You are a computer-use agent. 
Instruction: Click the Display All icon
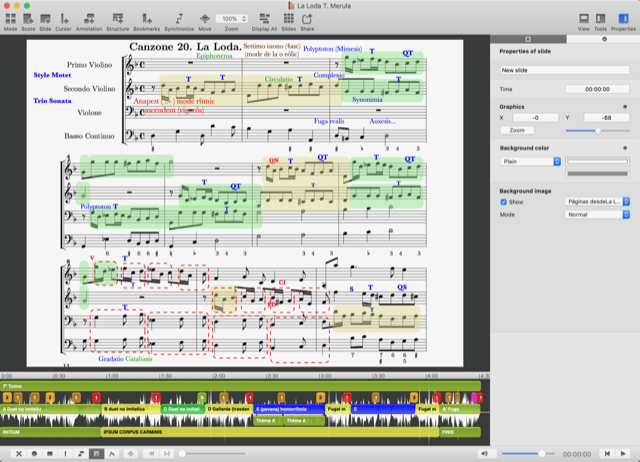264,20
